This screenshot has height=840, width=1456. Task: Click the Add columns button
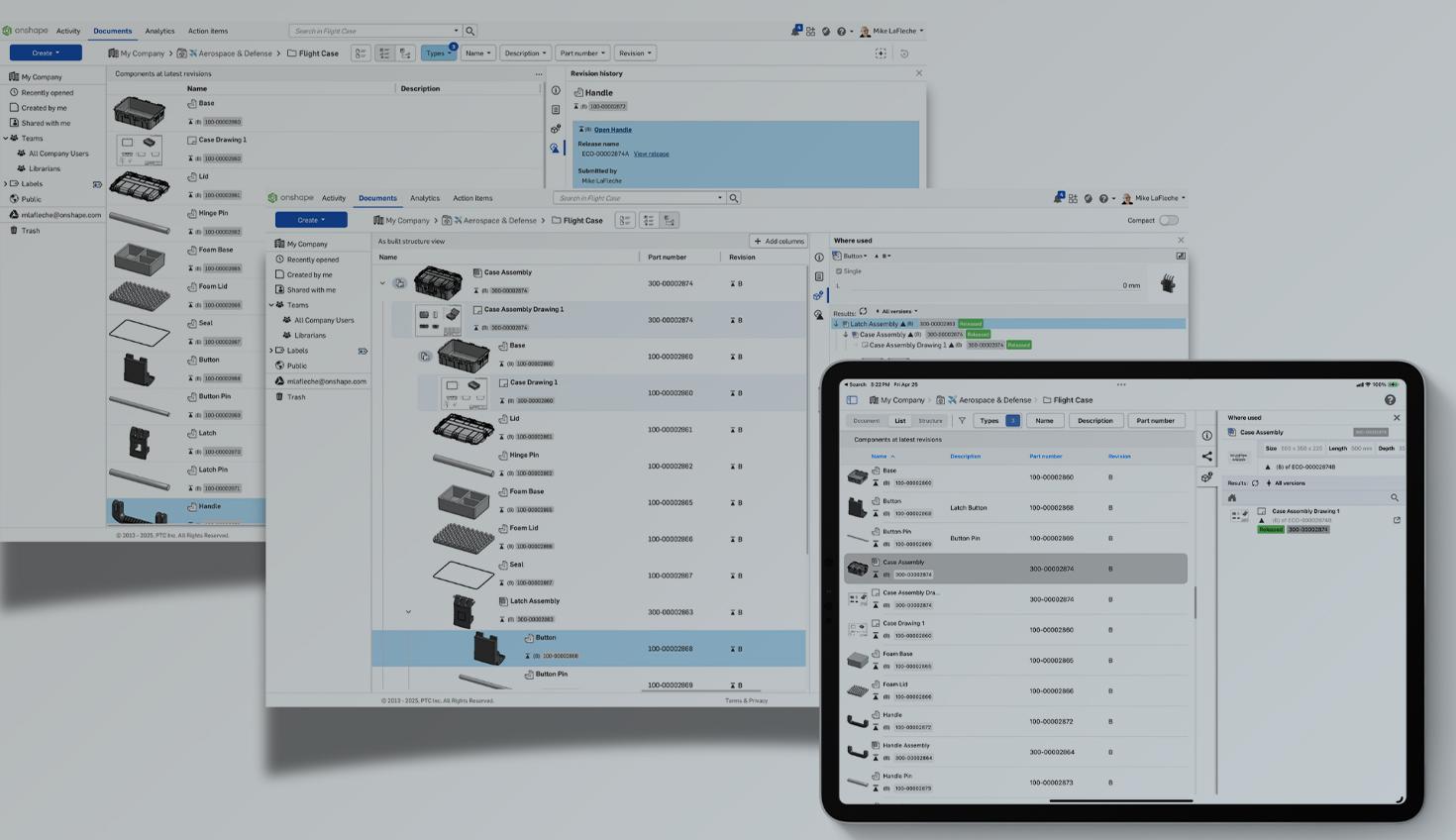click(x=779, y=241)
